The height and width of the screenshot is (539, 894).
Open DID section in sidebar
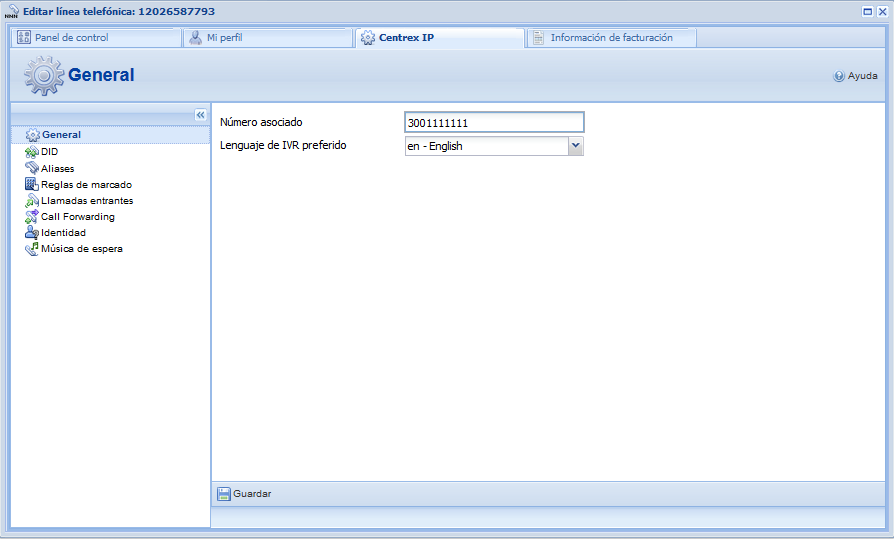click(50, 152)
